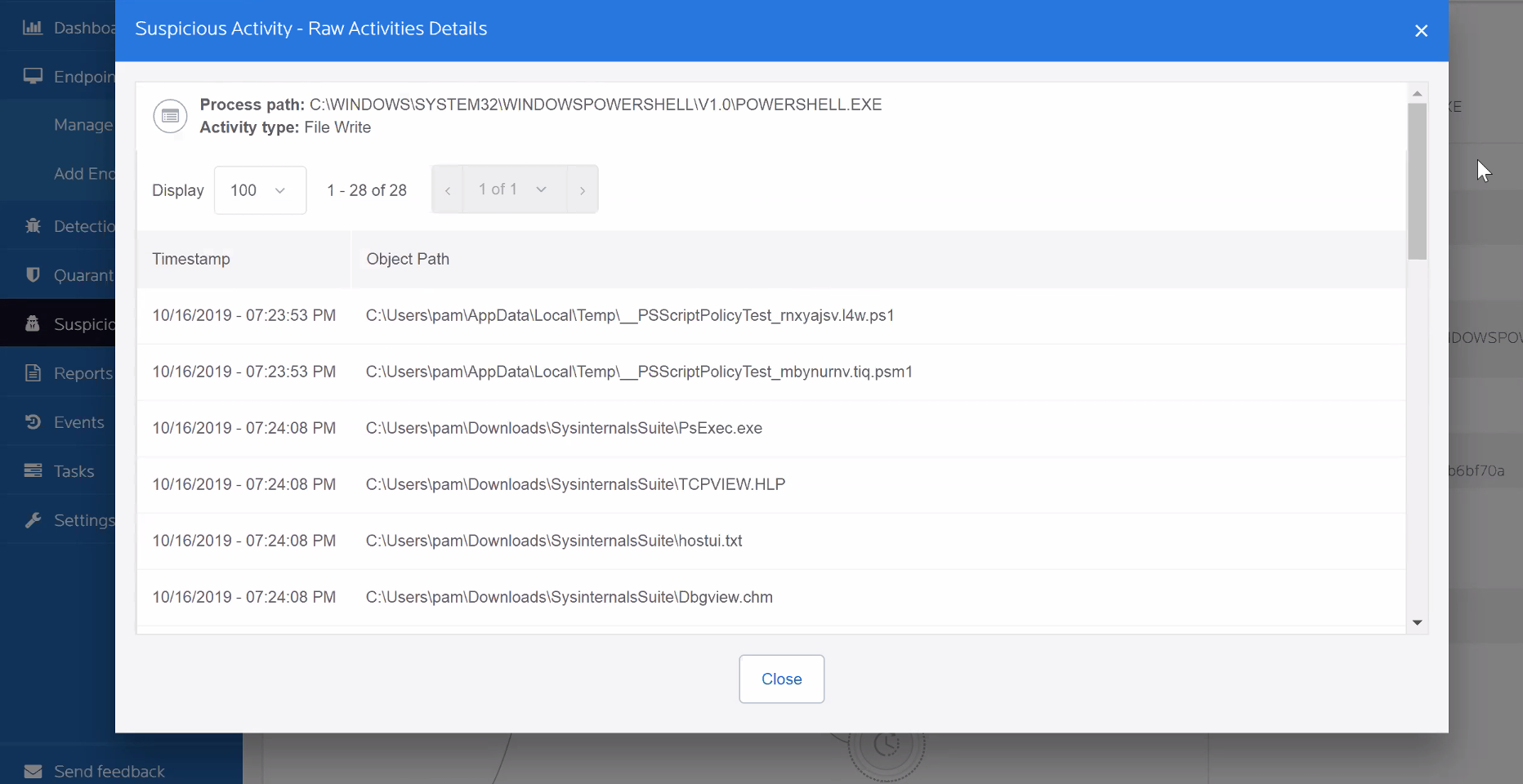The height and width of the screenshot is (784, 1523).
Task: Click the Tasks list icon
Action: click(33, 470)
